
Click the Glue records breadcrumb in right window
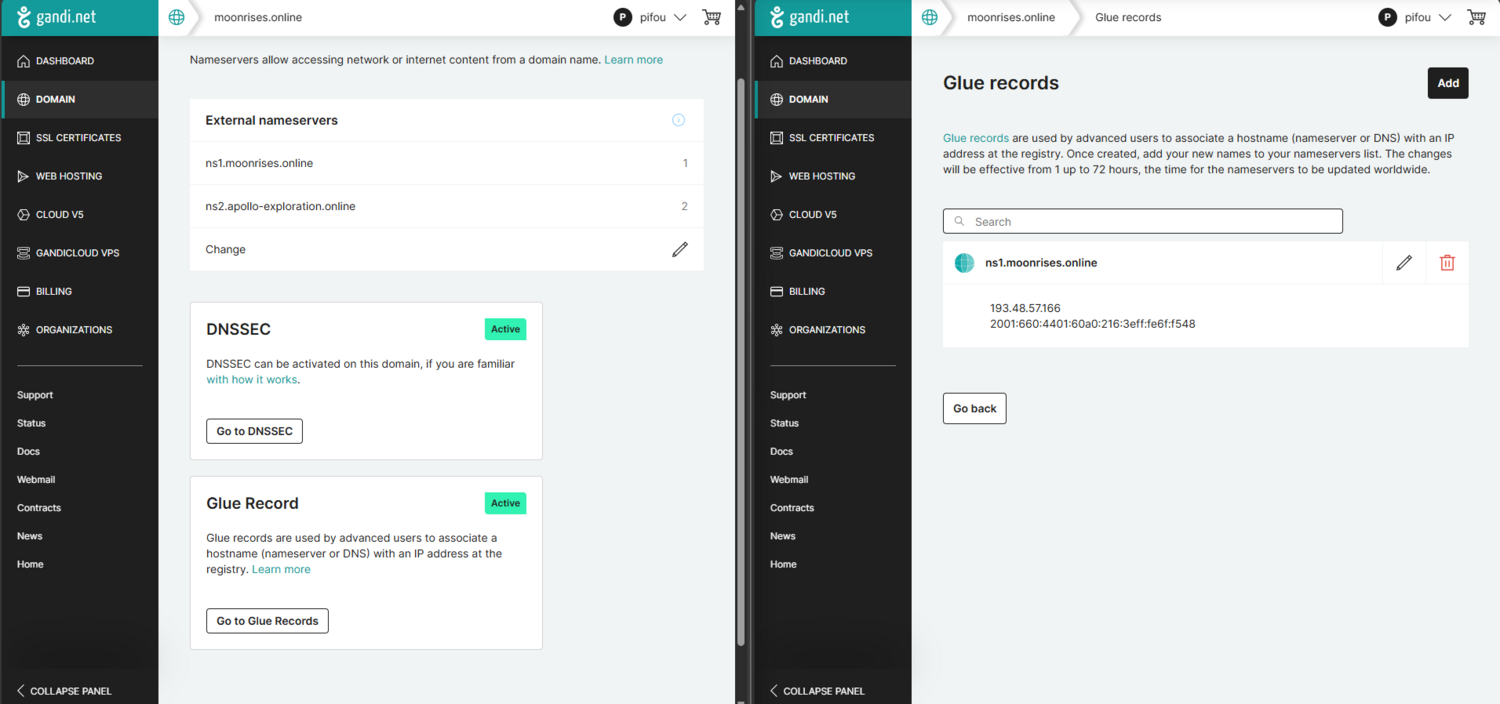(x=1128, y=17)
